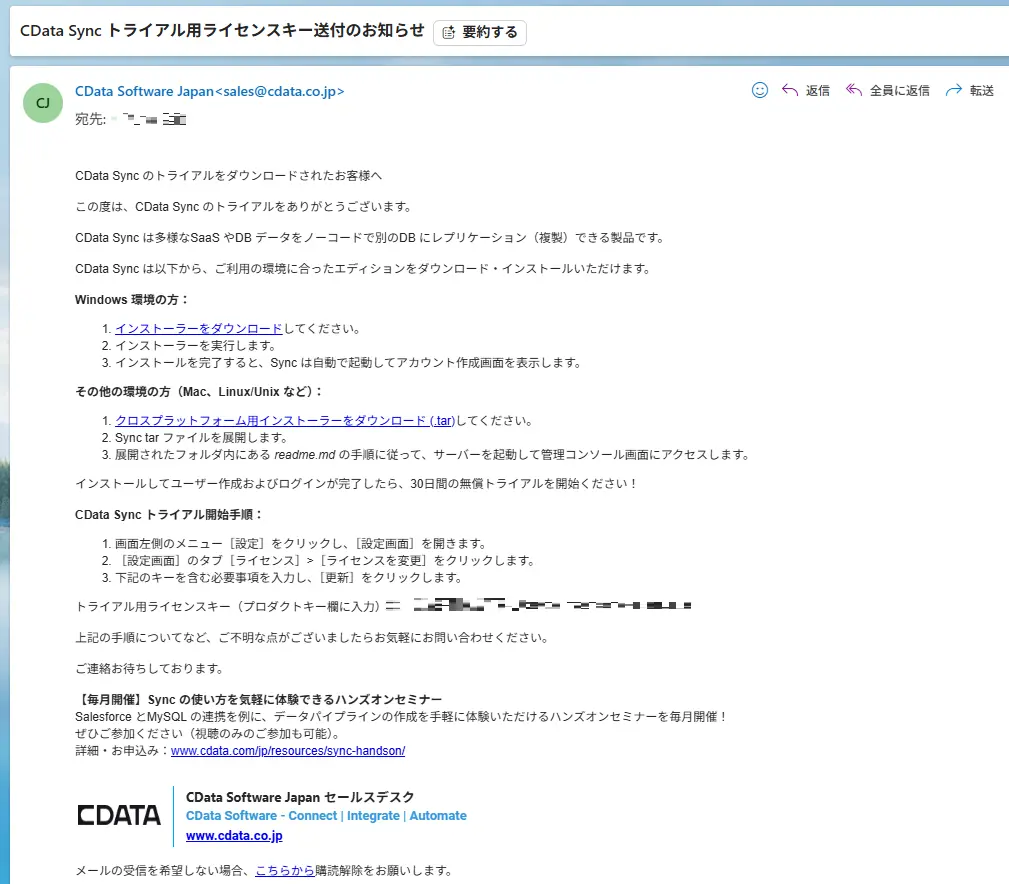Open the インストーラーをダウンロード link
The height and width of the screenshot is (884, 1009).
pyautogui.click(x=199, y=329)
